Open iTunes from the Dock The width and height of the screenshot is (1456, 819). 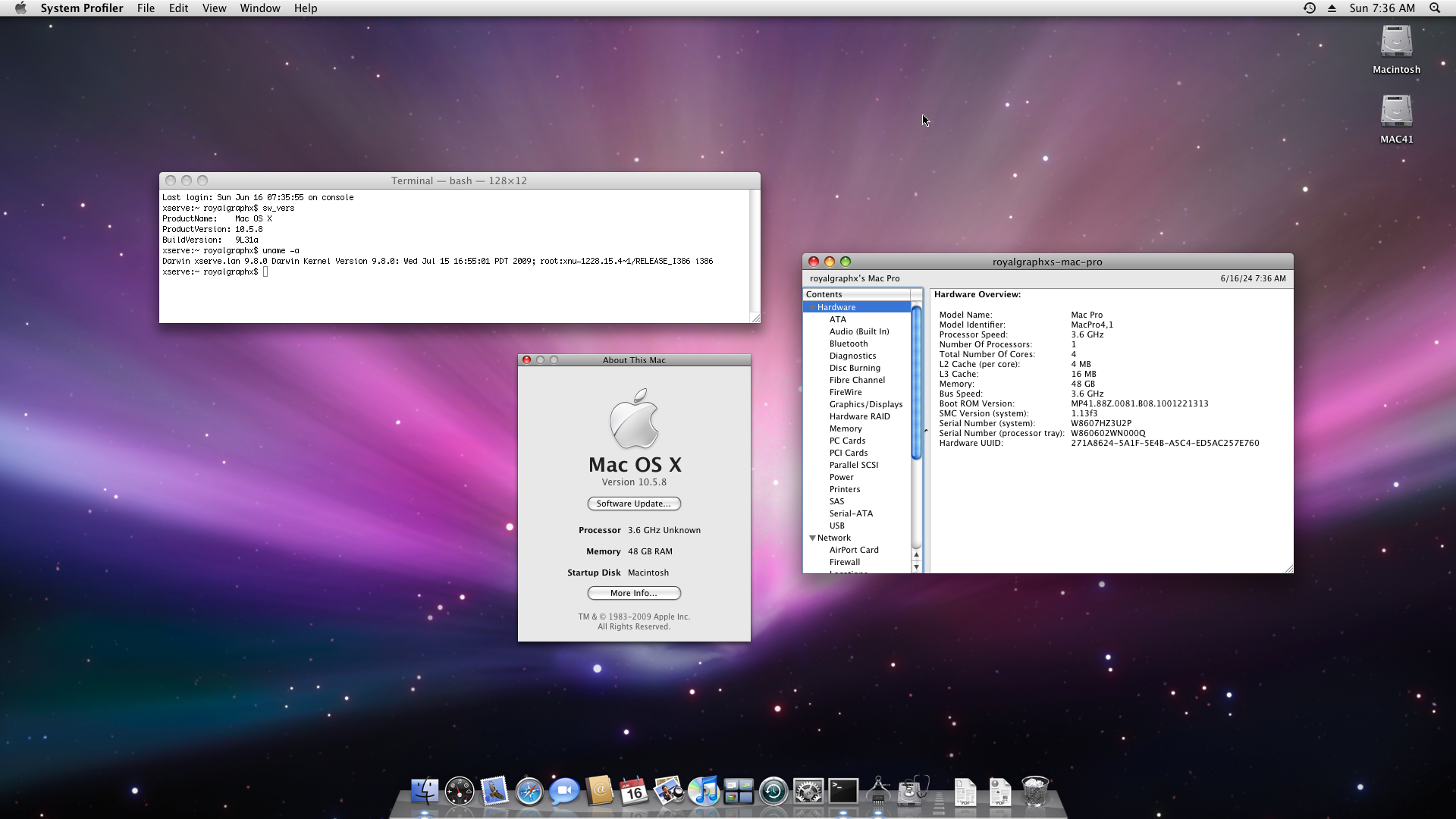[x=704, y=792]
